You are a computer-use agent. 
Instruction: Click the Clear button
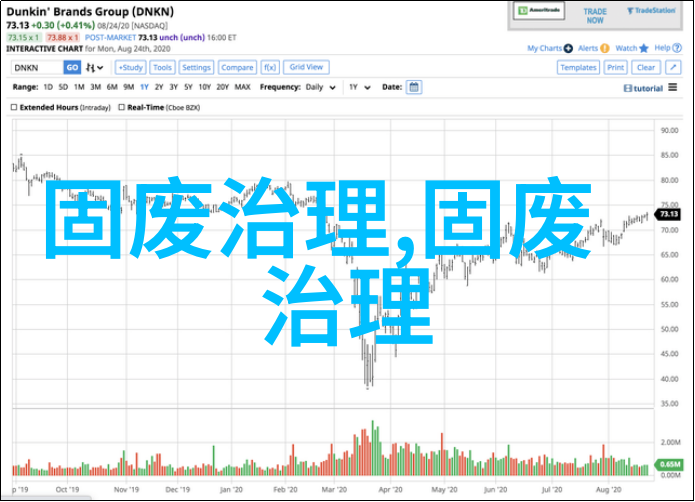point(646,68)
